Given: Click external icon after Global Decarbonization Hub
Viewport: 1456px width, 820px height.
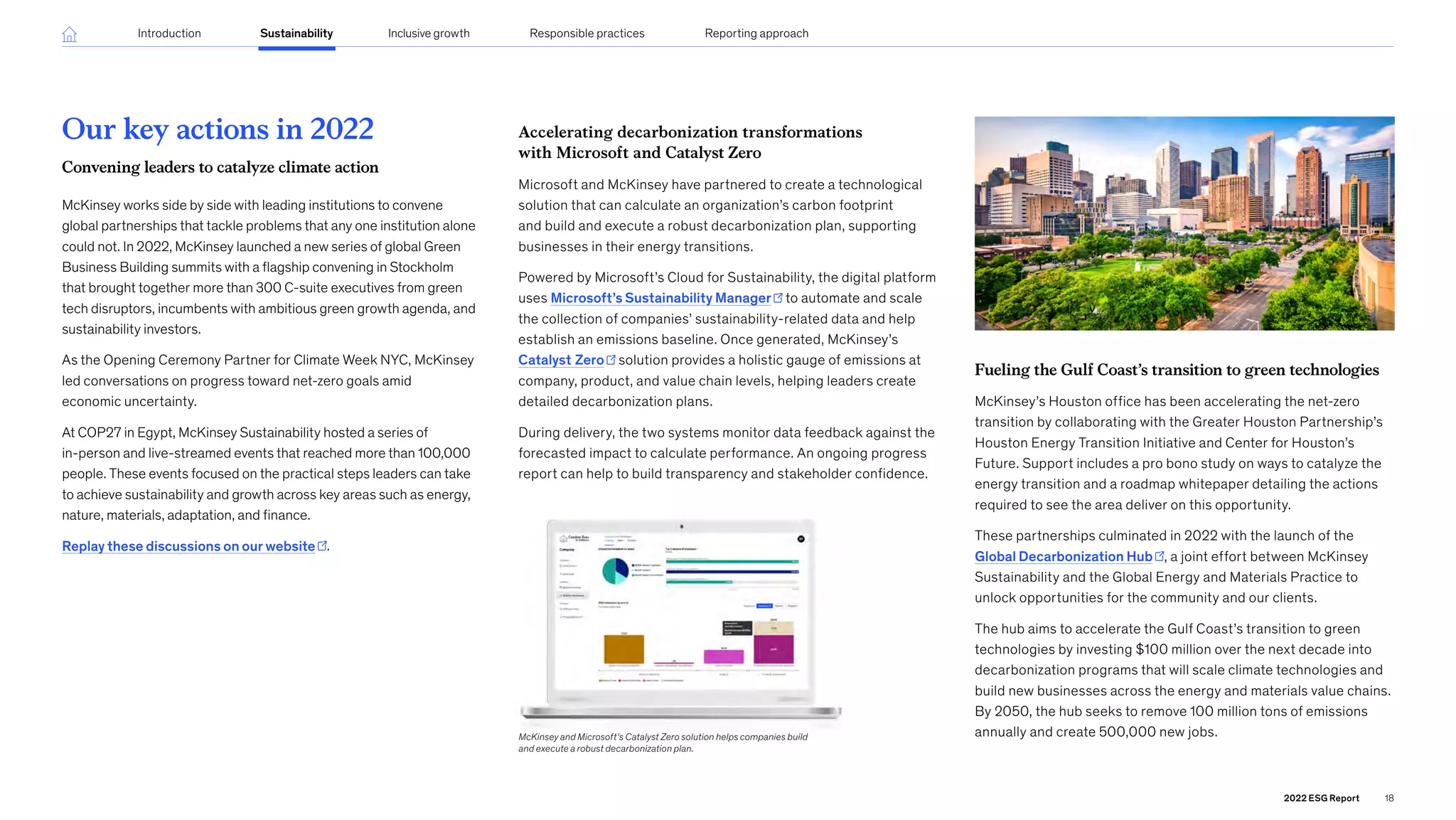Looking at the screenshot, I should 1160,555.
